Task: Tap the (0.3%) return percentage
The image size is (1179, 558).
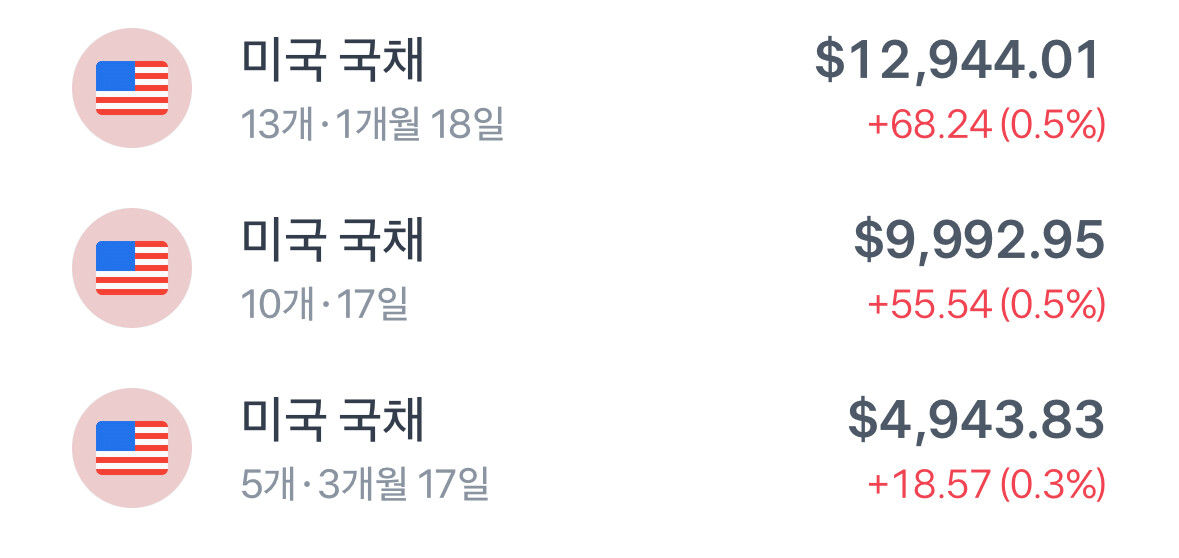Action: (x=1053, y=485)
